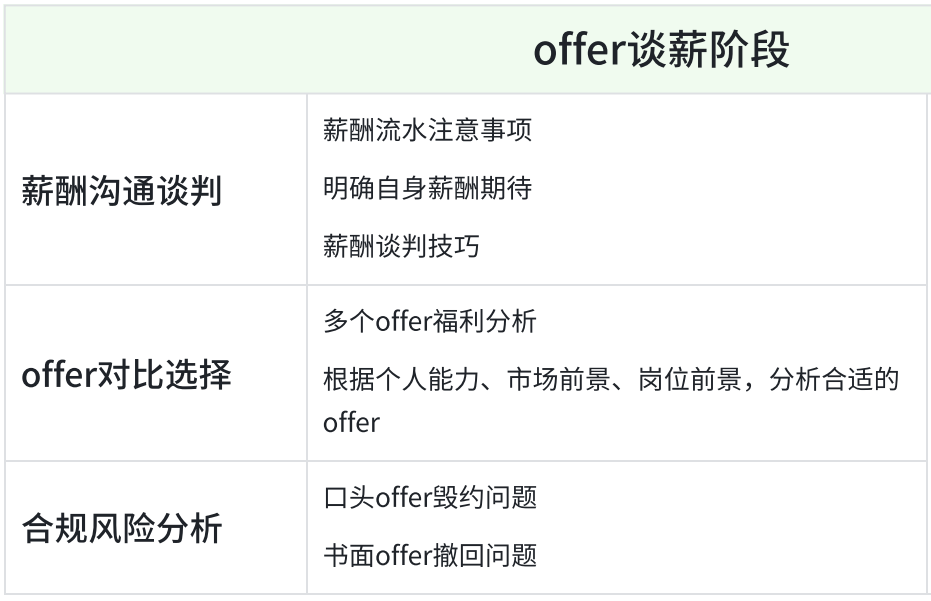Click the "薪酬谈判技巧" entry
The width and height of the screenshot is (931, 601).
point(401,246)
